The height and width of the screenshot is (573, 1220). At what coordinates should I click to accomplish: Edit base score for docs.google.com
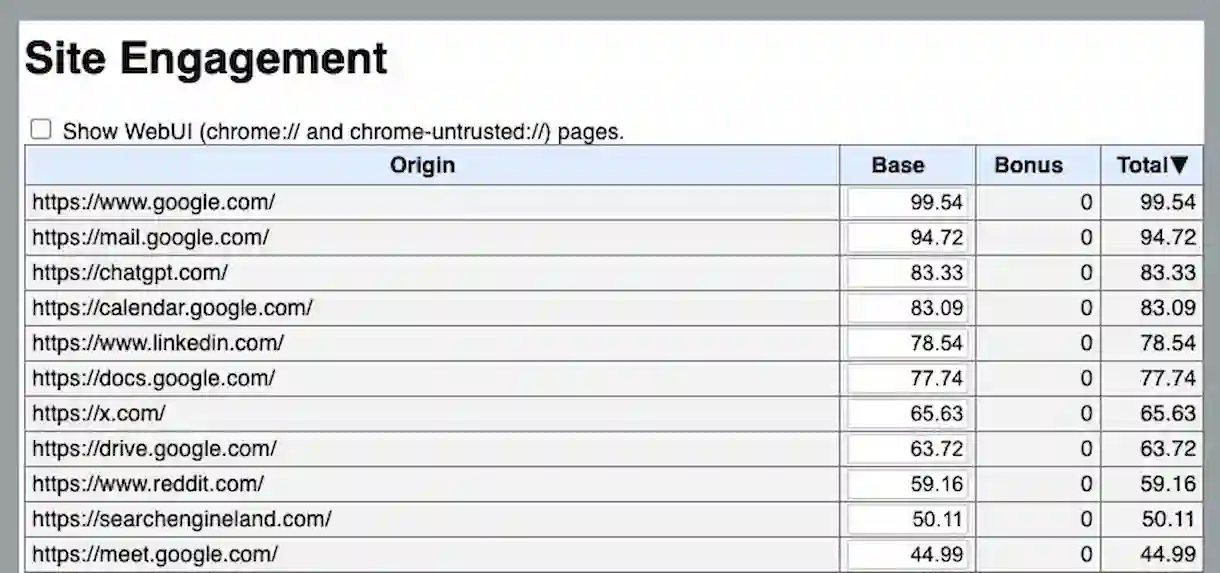(x=907, y=378)
